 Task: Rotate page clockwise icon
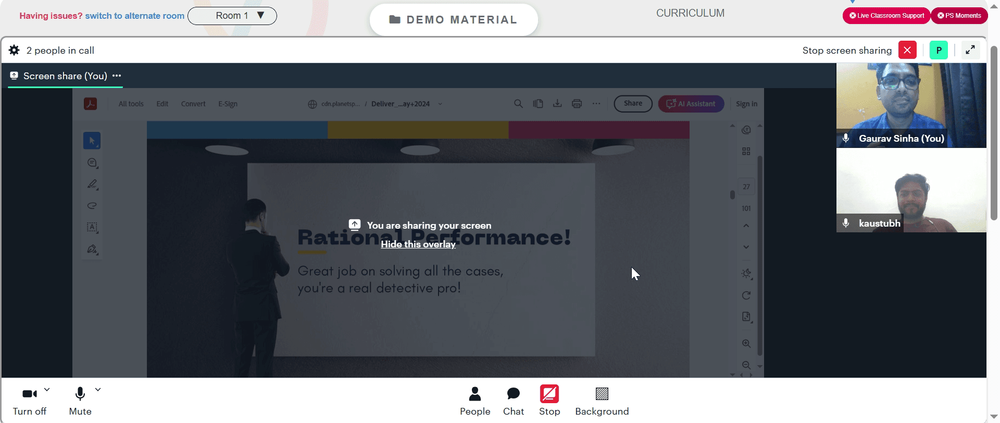point(746,295)
